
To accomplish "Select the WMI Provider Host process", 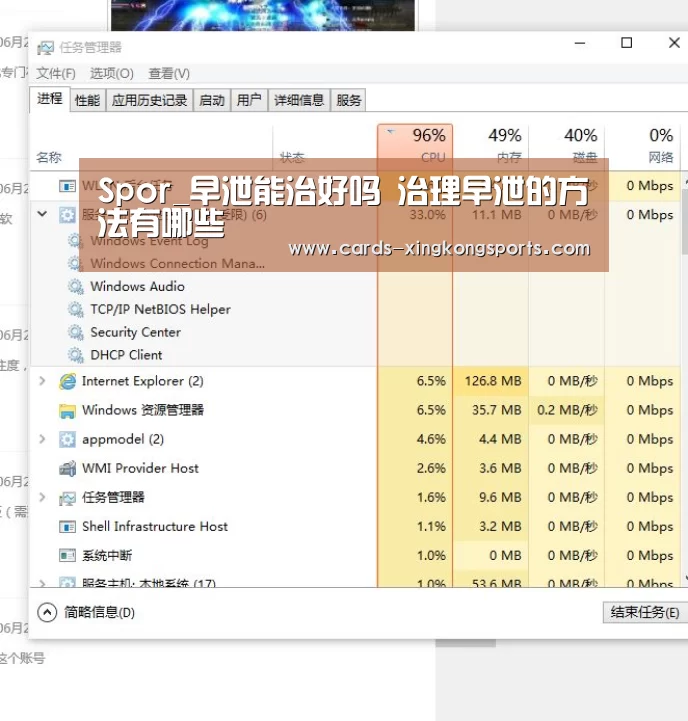I will (355, 468).
